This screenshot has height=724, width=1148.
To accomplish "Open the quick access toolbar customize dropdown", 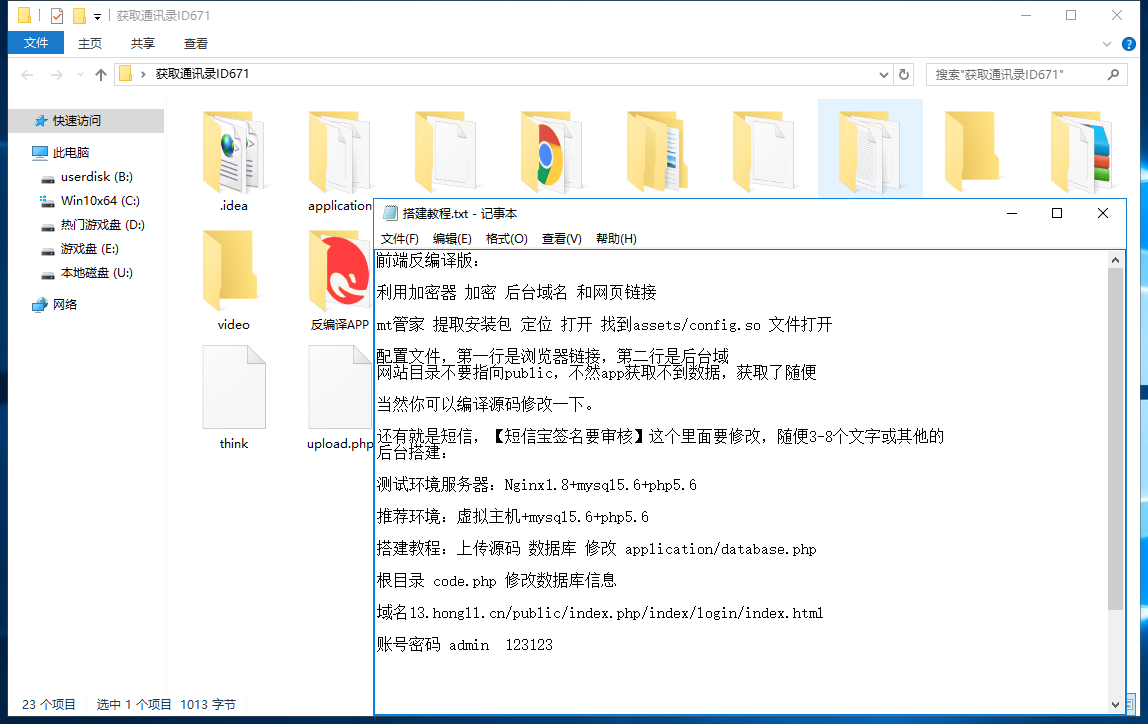I will point(97,17).
